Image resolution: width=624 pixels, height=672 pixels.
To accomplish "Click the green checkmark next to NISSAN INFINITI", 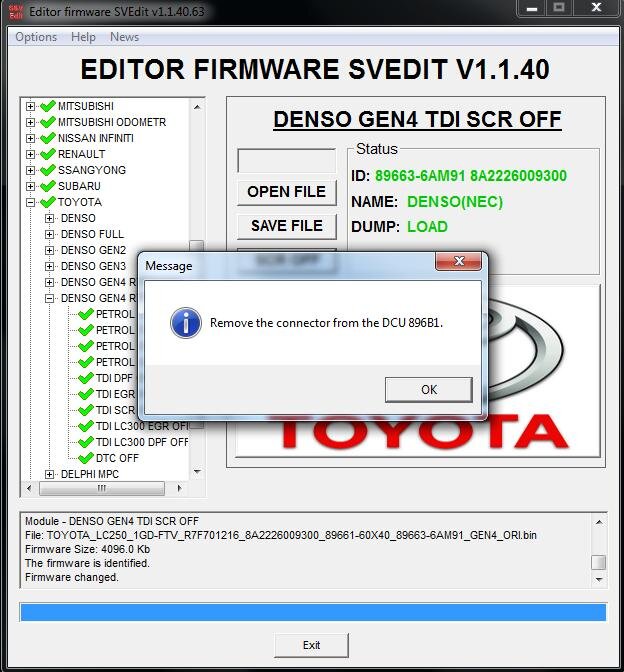I will tap(48, 138).
